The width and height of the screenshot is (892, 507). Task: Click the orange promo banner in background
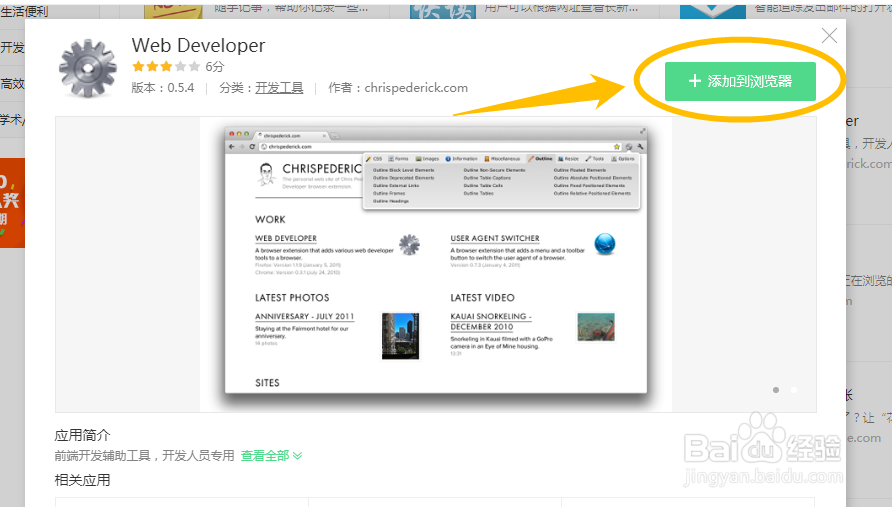(13, 203)
